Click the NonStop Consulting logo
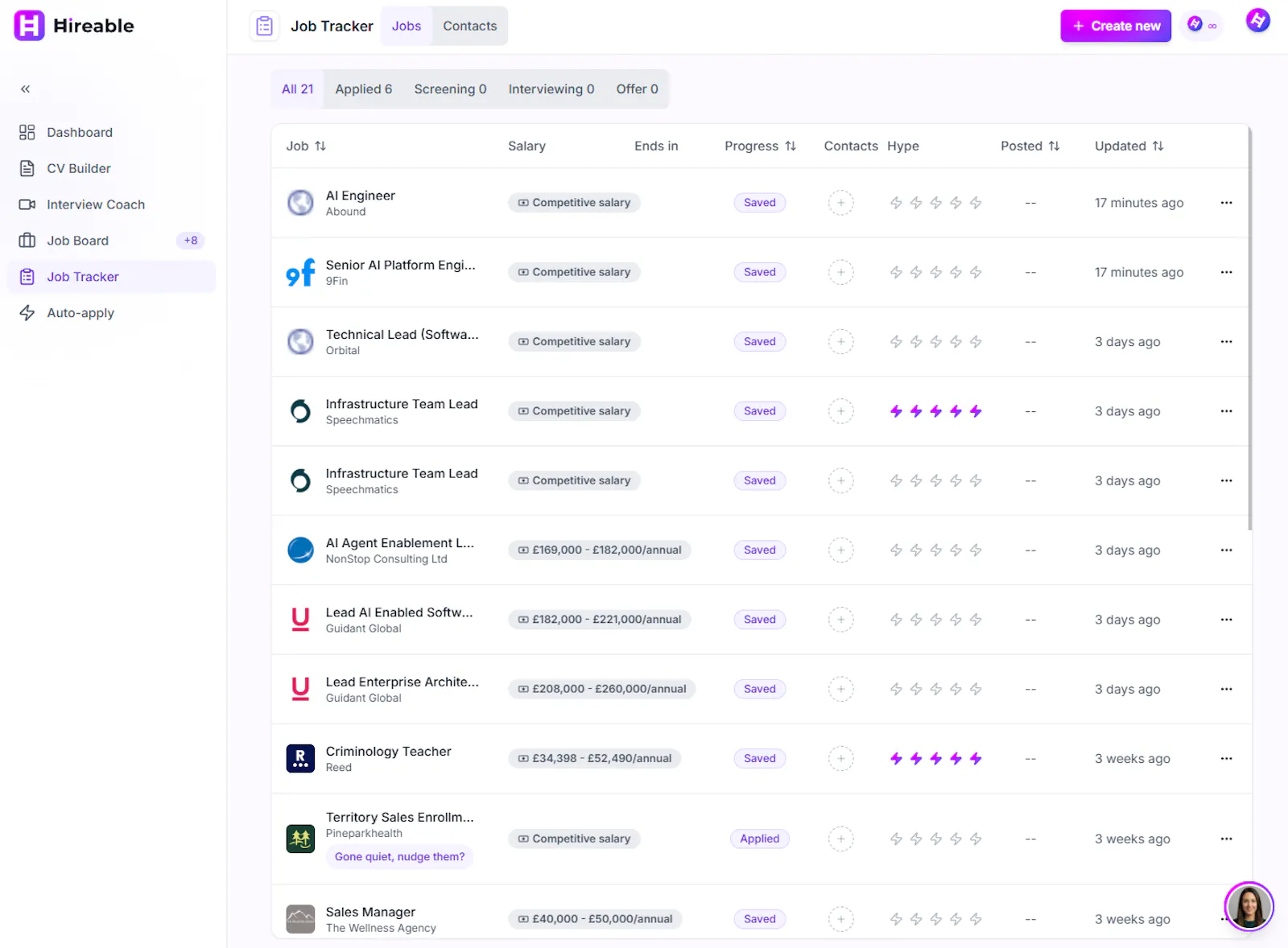The image size is (1288, 948). (x=300, y=550)
